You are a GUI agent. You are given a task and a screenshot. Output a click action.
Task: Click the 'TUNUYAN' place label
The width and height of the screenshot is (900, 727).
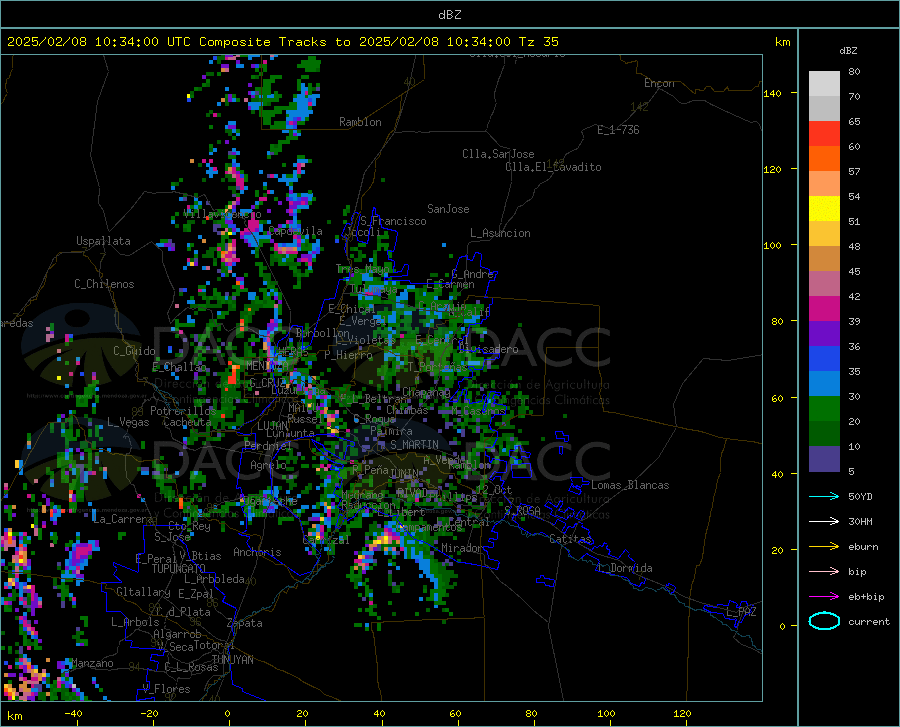click(x=232, y=660)
